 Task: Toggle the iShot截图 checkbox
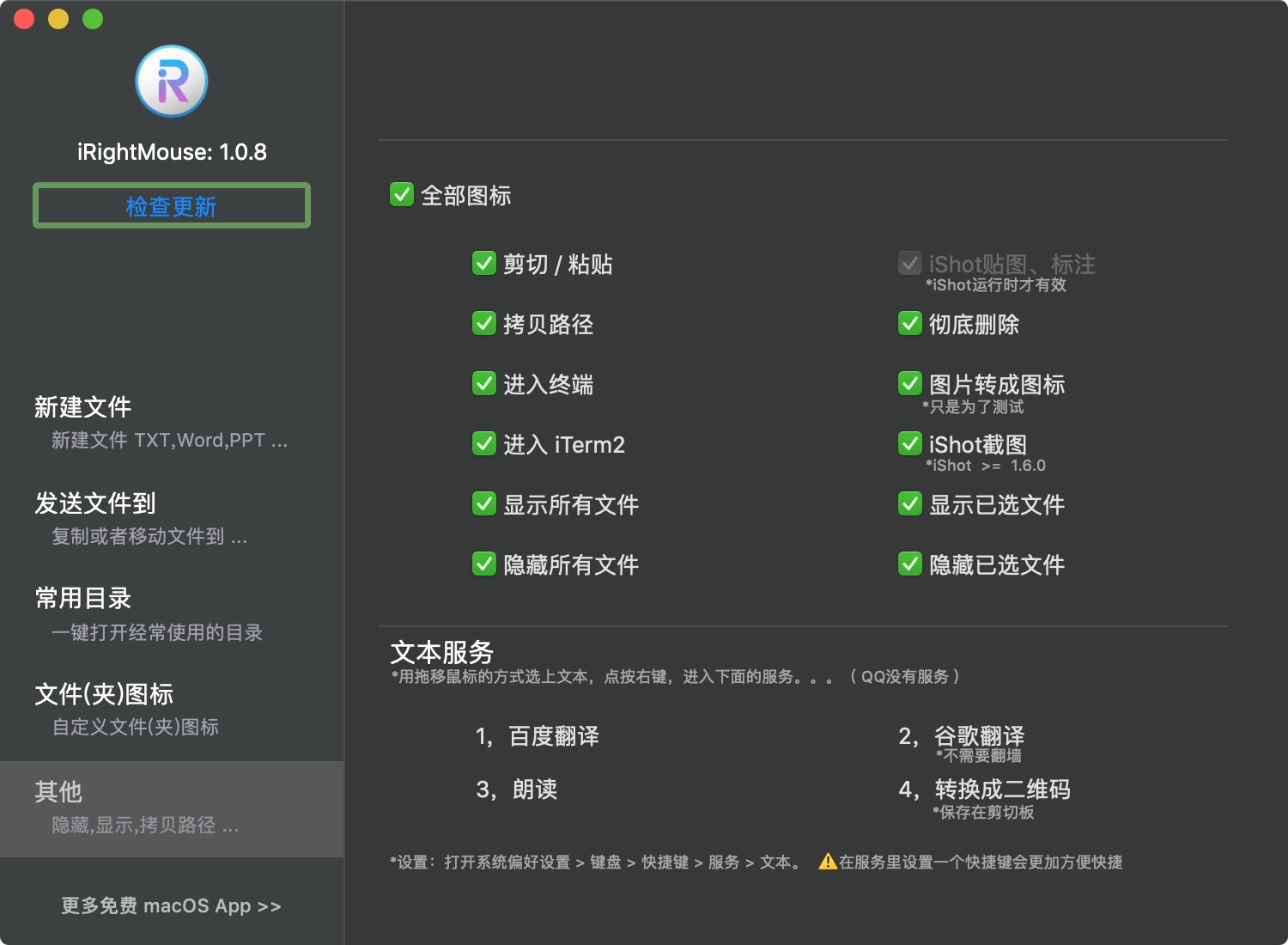click(x=910, y=443)
